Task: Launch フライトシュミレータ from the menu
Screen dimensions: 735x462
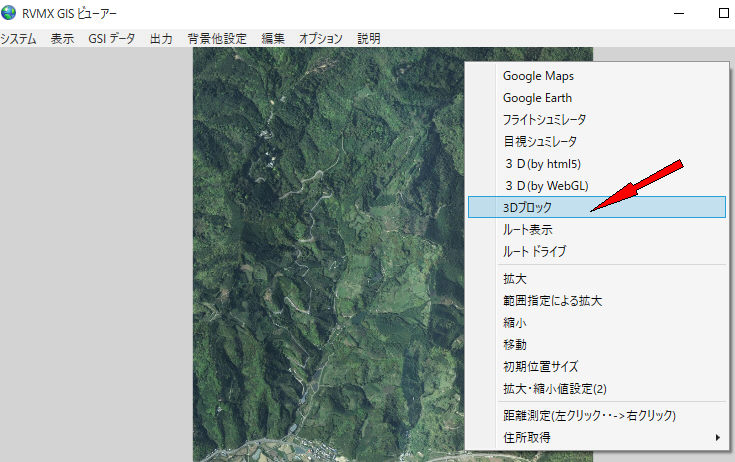Action: (544, 120)
